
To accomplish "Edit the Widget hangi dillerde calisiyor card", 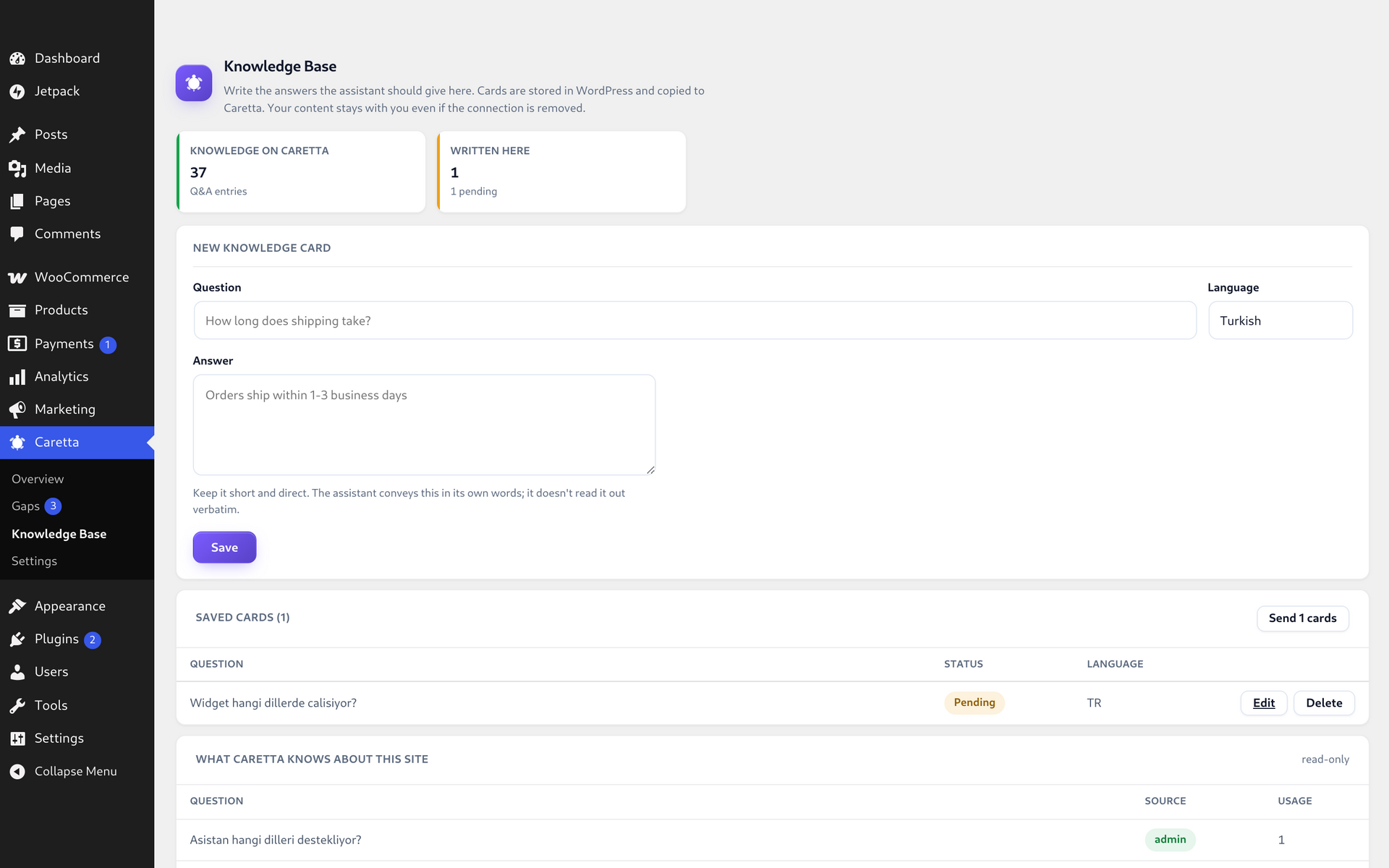I will pos(1264,703).
